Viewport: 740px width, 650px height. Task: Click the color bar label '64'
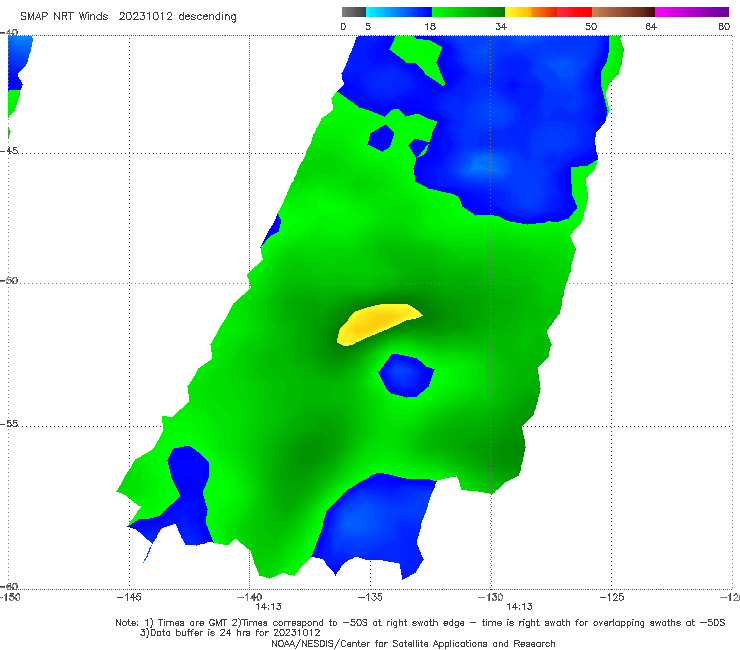[651, 26]
